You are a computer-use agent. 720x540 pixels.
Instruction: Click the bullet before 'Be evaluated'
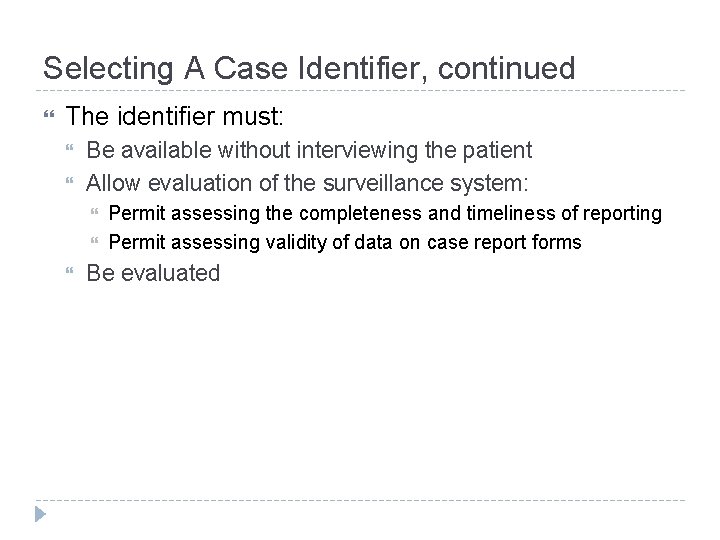pyautogui.click(x=70, y=273)
